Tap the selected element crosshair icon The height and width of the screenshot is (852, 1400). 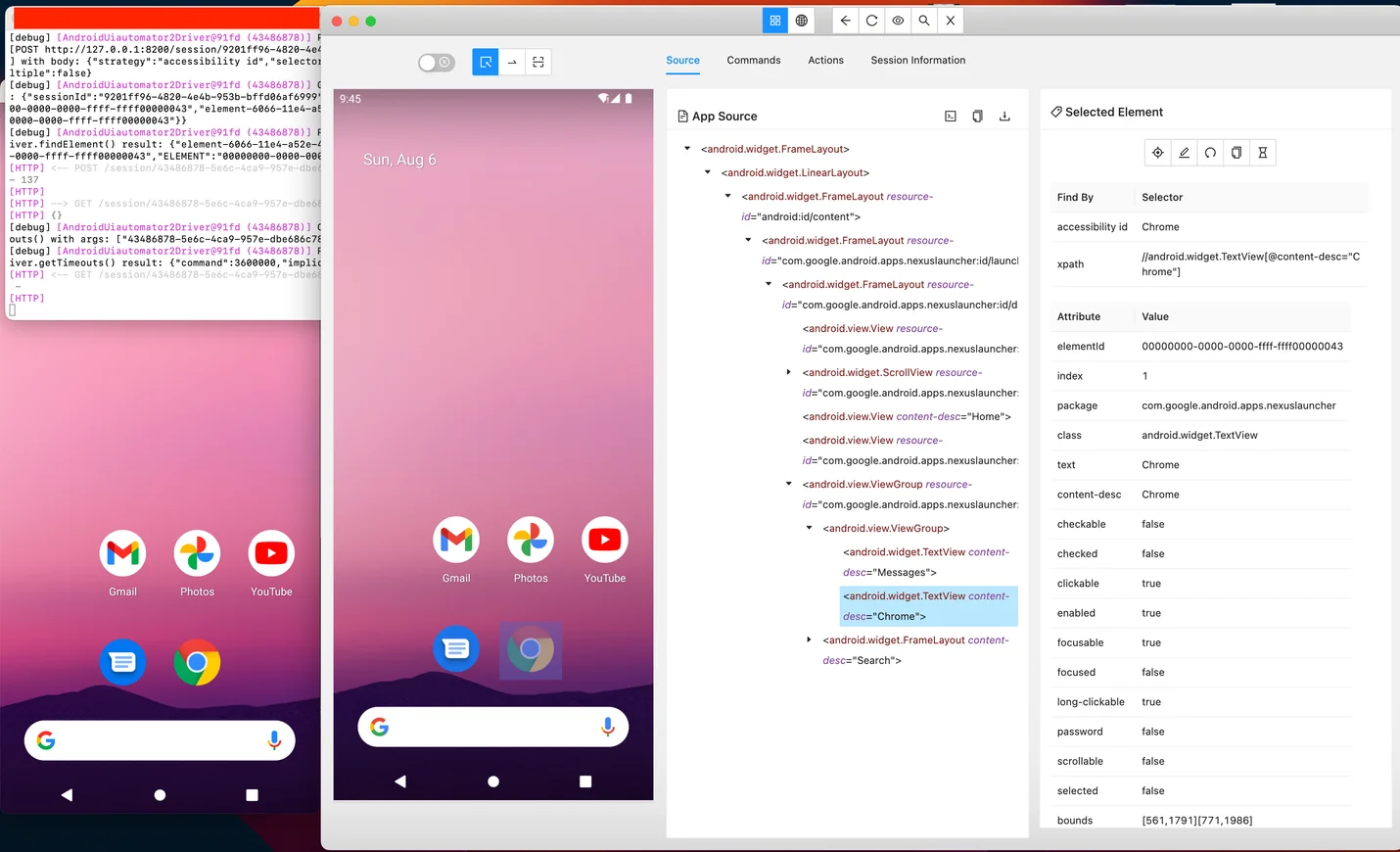coord(1158,153)
